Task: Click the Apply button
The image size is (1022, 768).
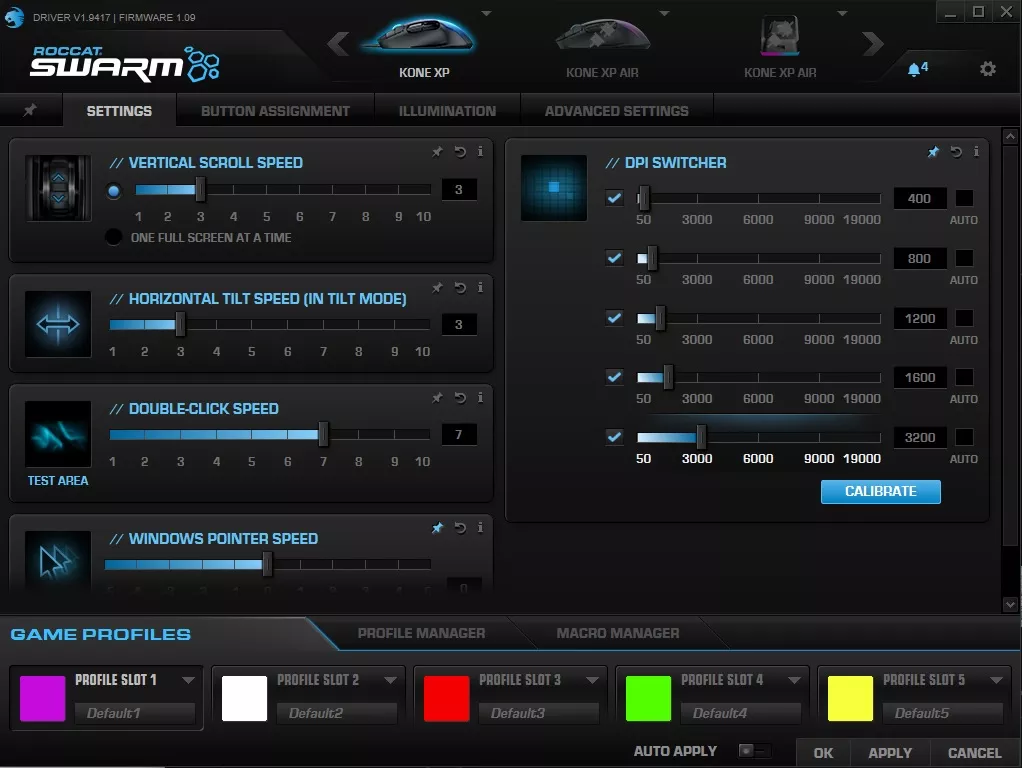Action: (890, 753)
